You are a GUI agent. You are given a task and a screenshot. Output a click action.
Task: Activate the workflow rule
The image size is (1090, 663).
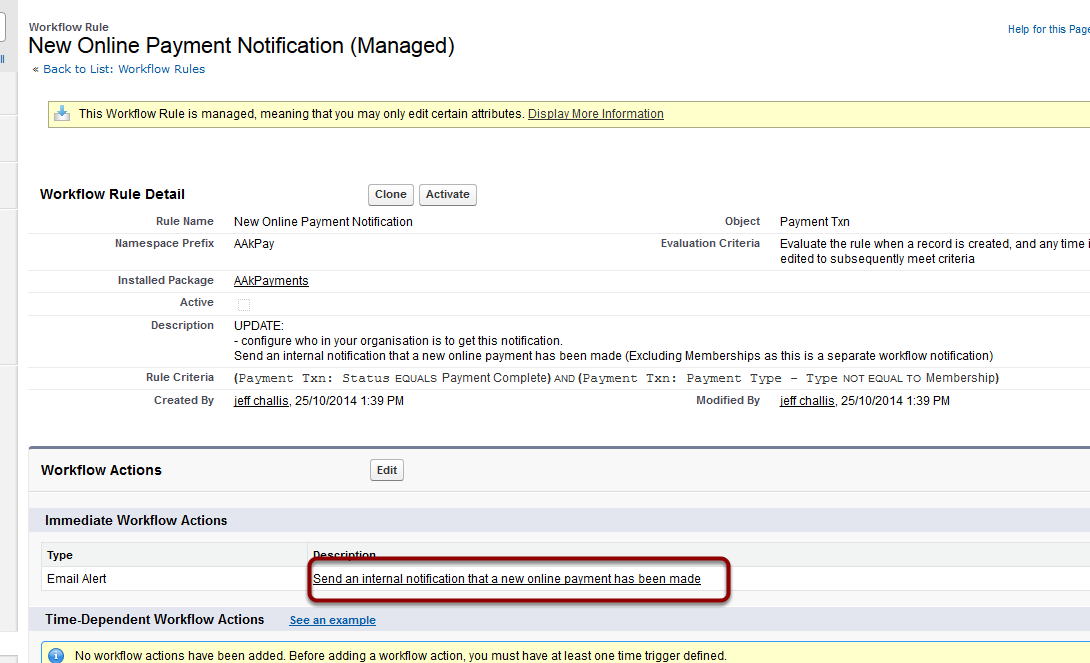click(447, 194)
